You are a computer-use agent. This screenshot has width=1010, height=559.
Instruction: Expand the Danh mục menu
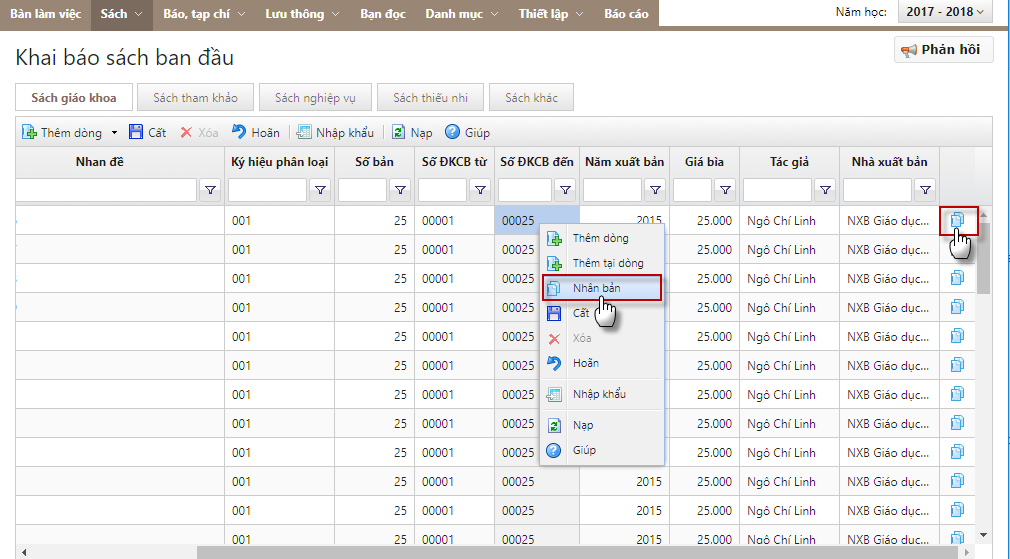coord(460,14)
